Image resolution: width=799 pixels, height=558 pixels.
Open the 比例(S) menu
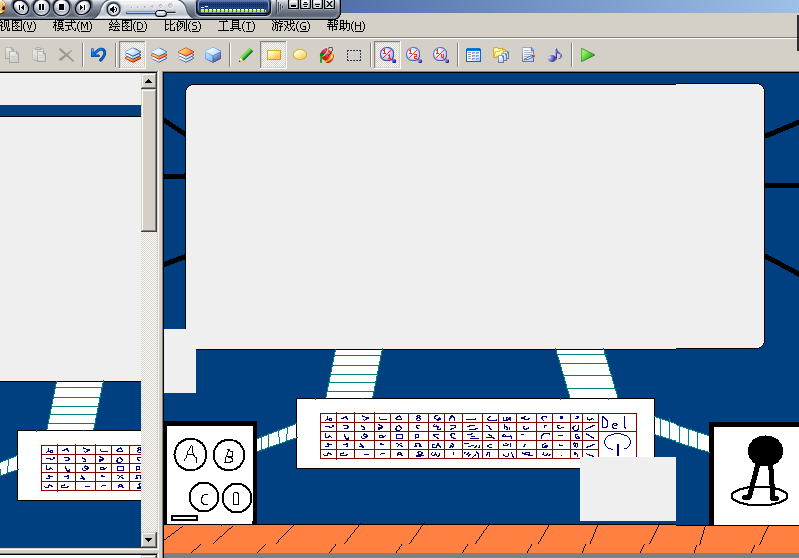182,25
